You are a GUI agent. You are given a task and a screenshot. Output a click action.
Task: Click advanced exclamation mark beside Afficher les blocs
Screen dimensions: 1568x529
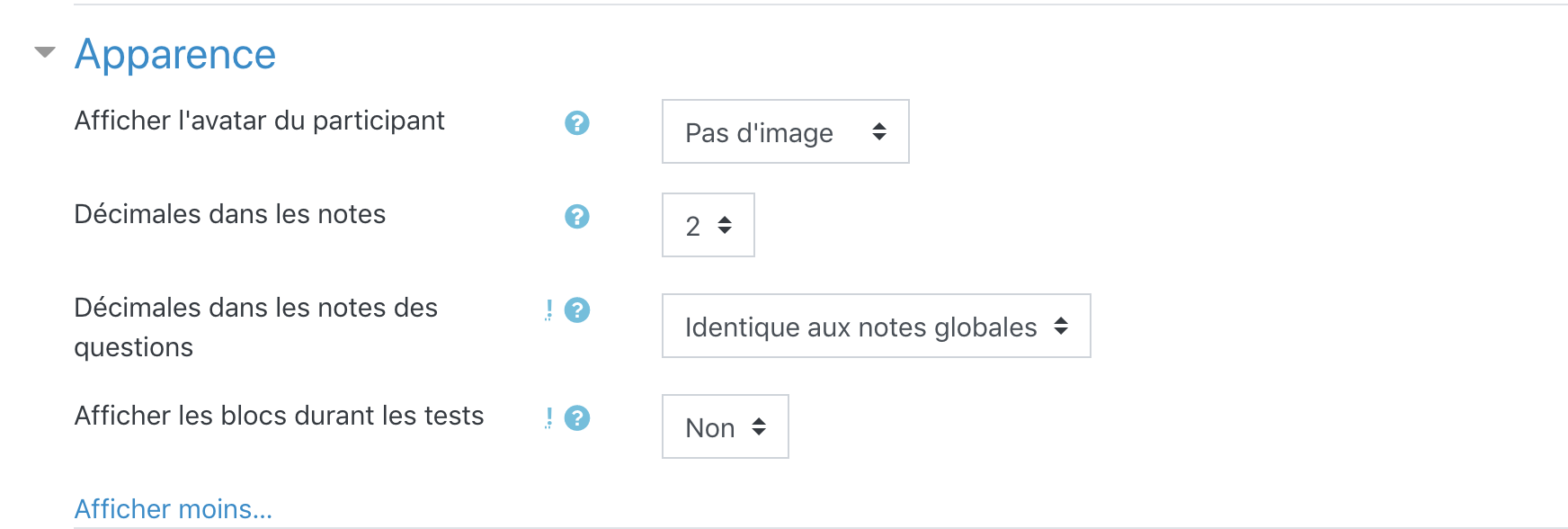(x=548, y=418)
